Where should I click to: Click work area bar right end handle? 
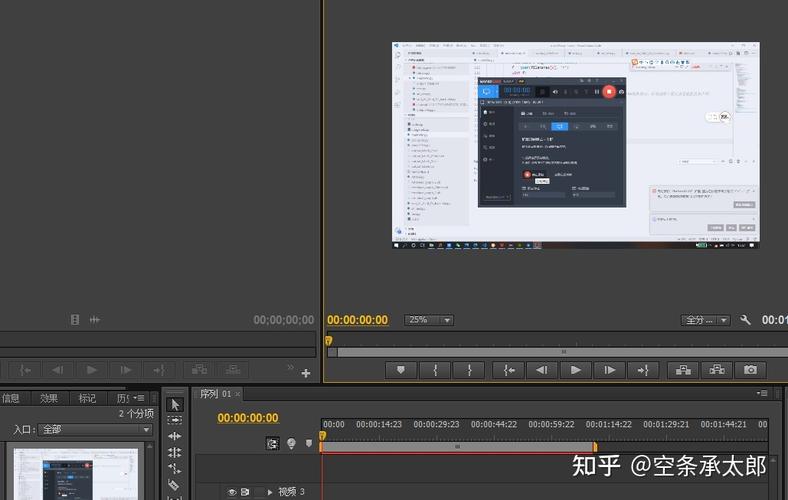[595, 447]
